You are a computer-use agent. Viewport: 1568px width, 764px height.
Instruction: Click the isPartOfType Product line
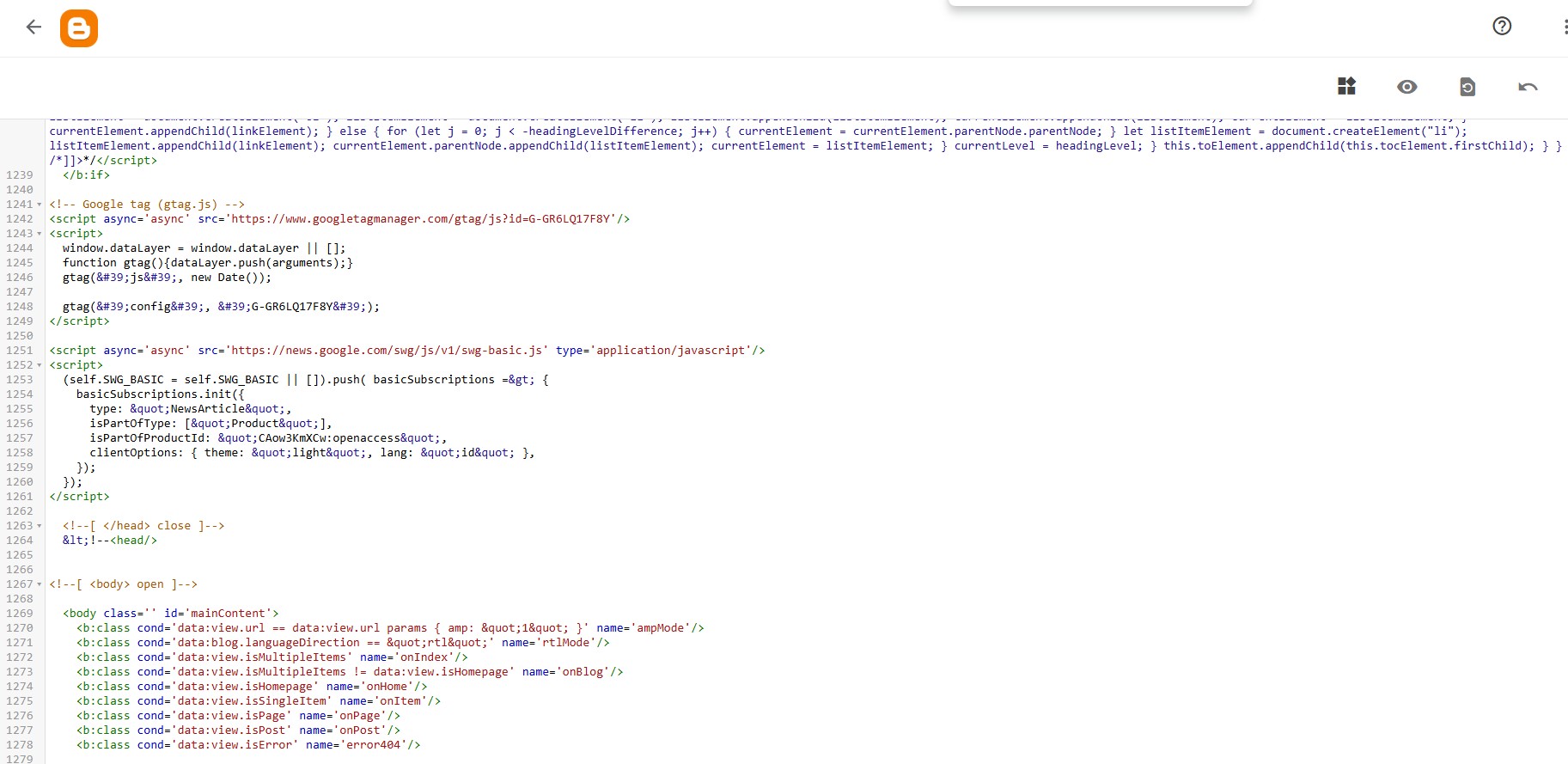pos(210,424)
